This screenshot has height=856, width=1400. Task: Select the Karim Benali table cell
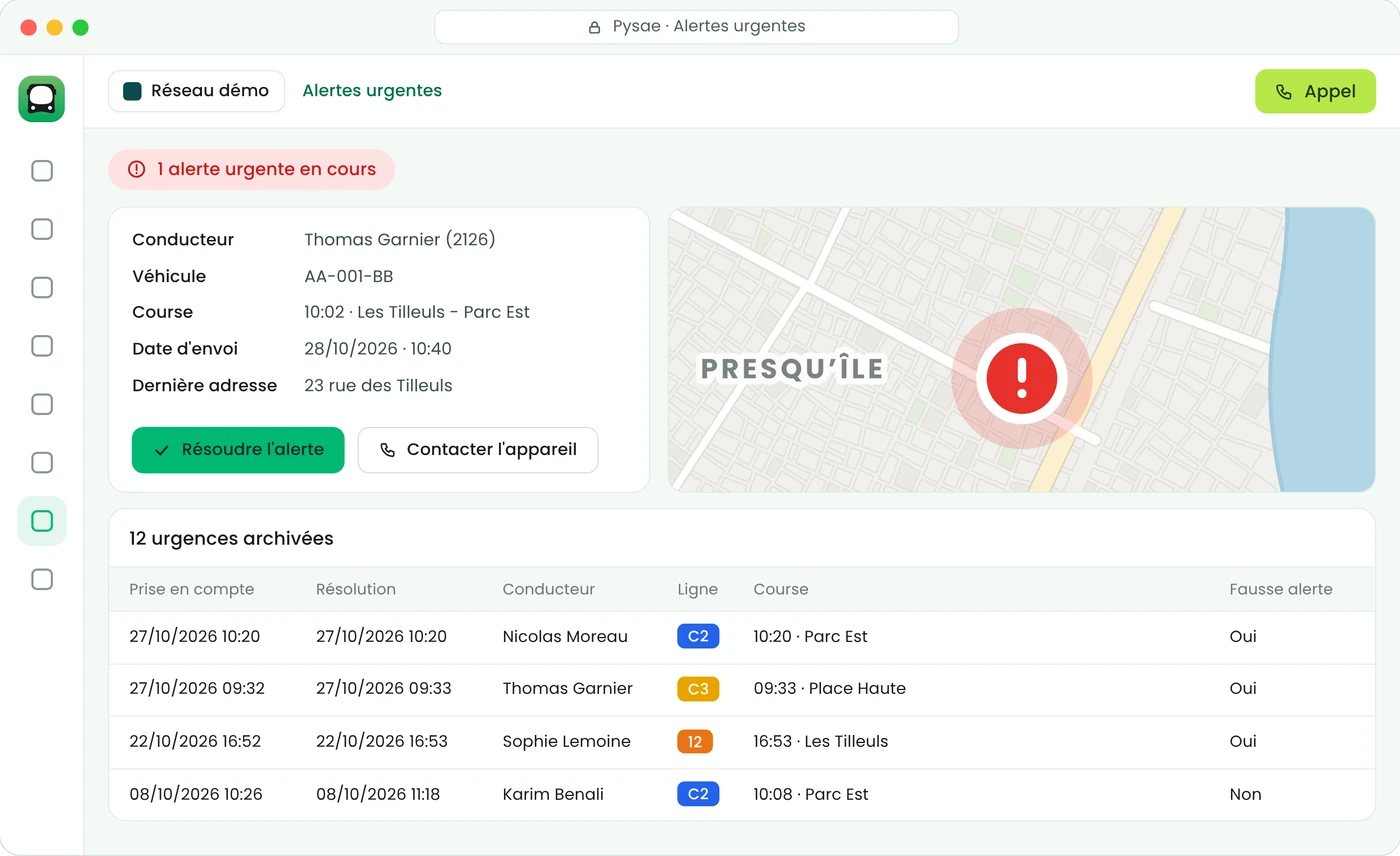[553, 794]
